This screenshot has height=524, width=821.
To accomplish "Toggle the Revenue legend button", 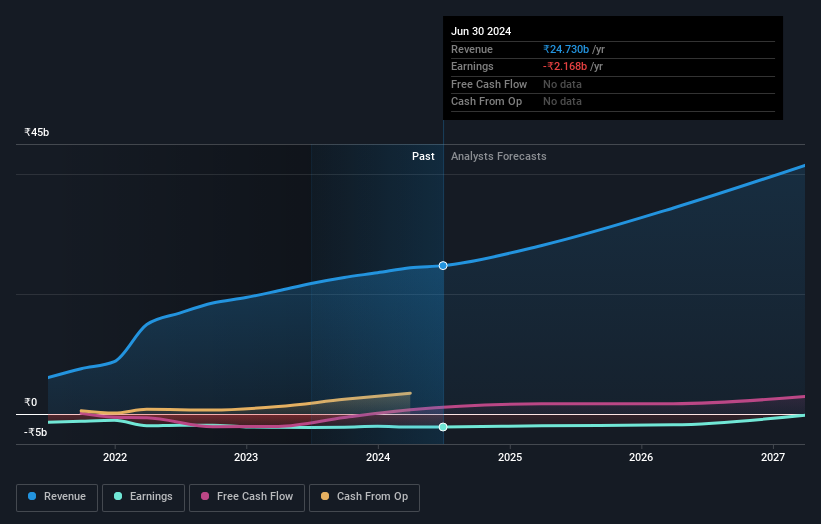I will 57,497.
